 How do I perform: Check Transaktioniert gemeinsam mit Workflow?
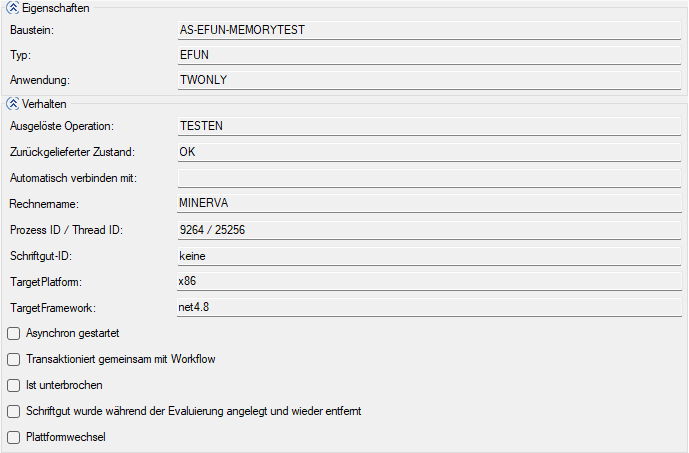[x=13, y=359]
